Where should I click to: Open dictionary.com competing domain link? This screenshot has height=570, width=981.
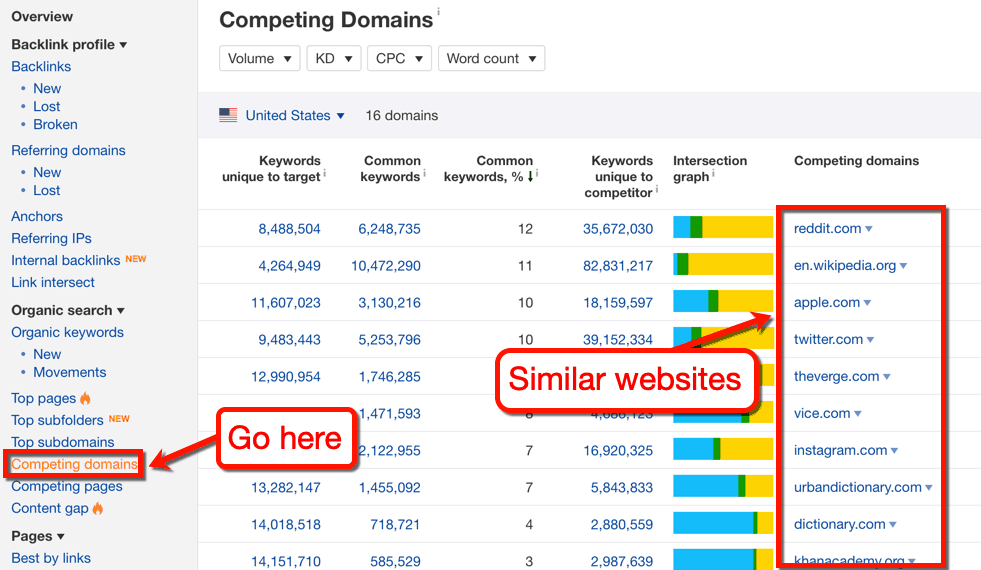840,524
